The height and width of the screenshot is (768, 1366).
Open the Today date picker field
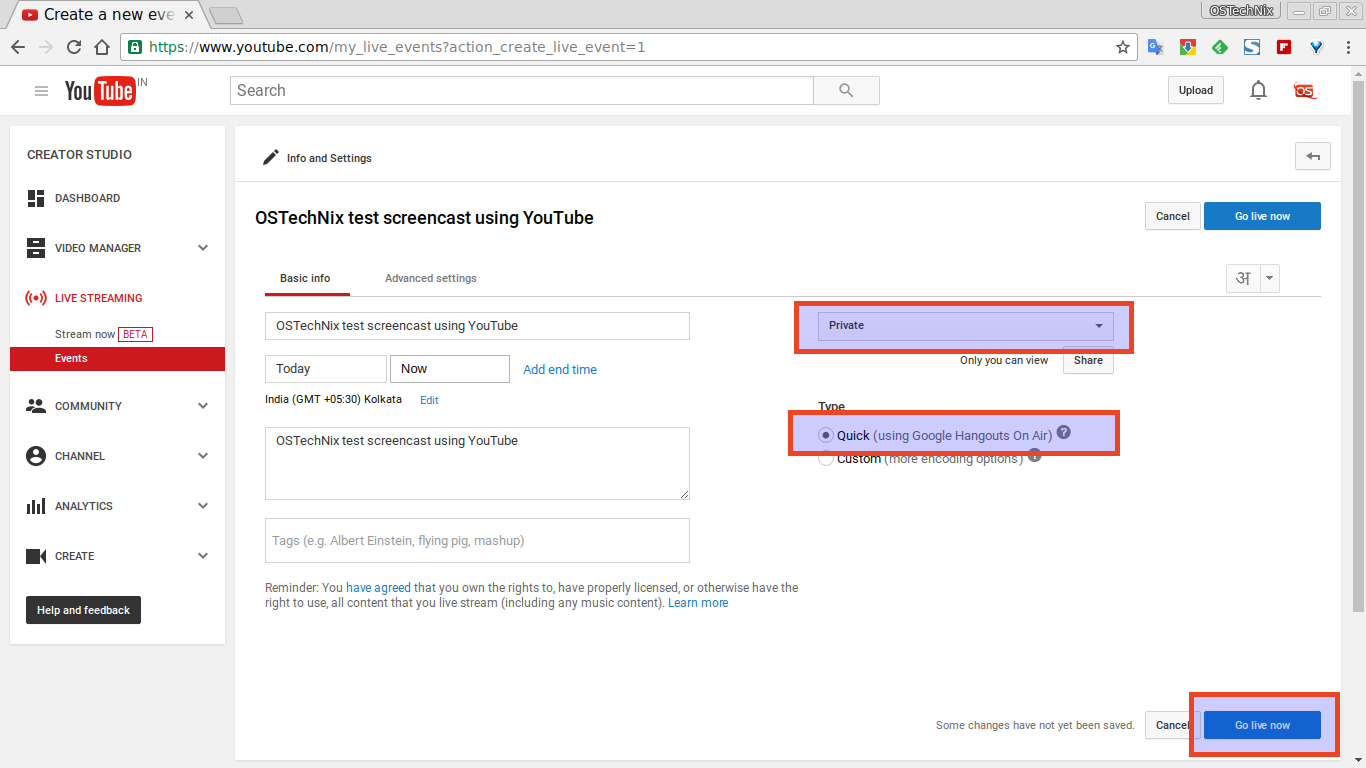[325, 369]
